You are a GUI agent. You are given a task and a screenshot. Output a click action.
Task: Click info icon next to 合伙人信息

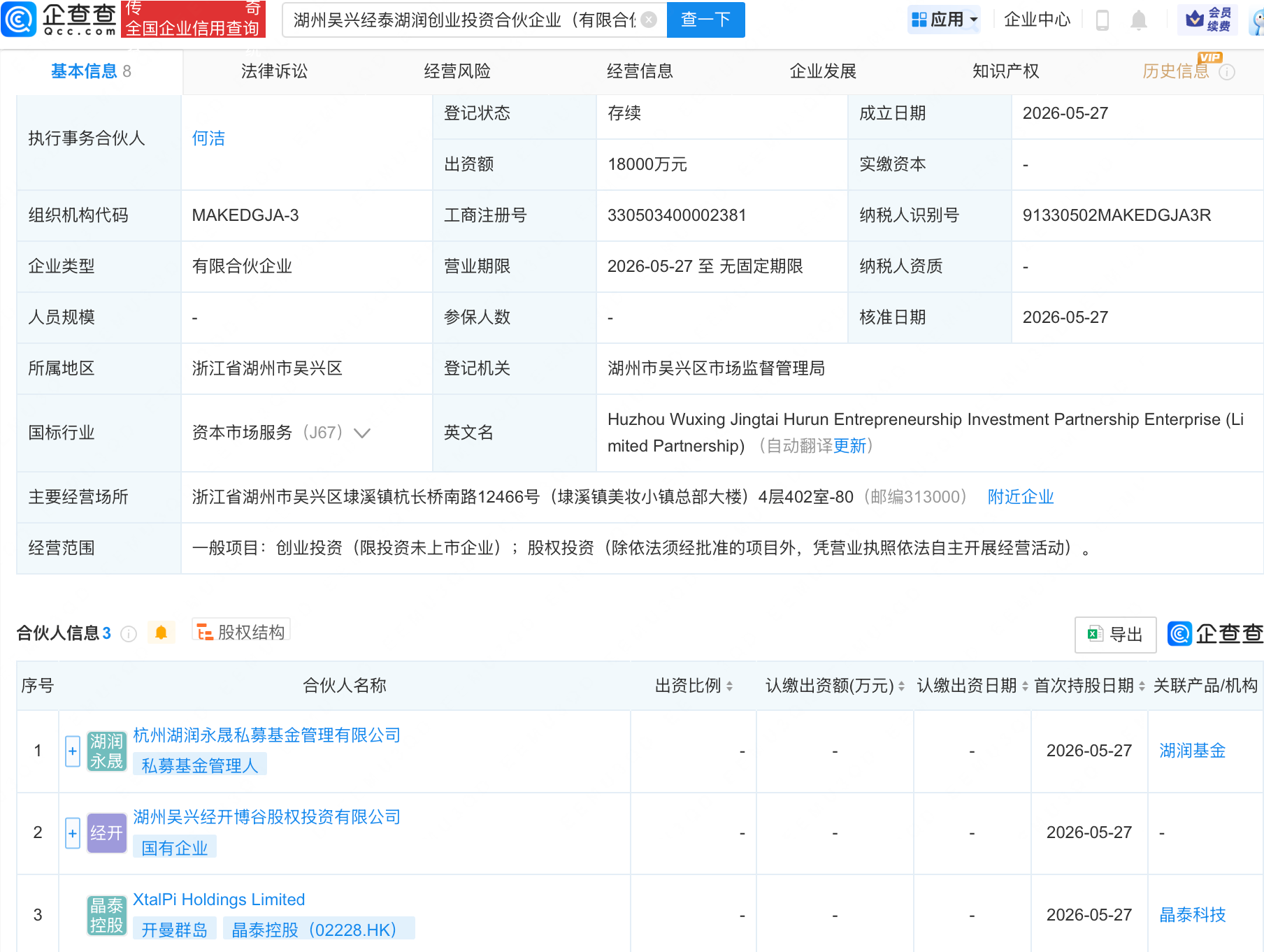129,634
